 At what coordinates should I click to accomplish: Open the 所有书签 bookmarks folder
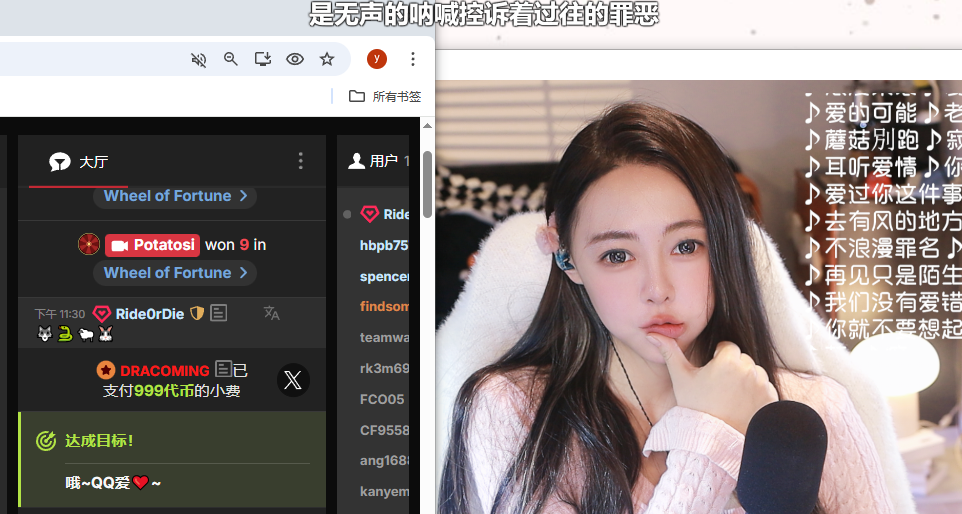pos(385,96)
